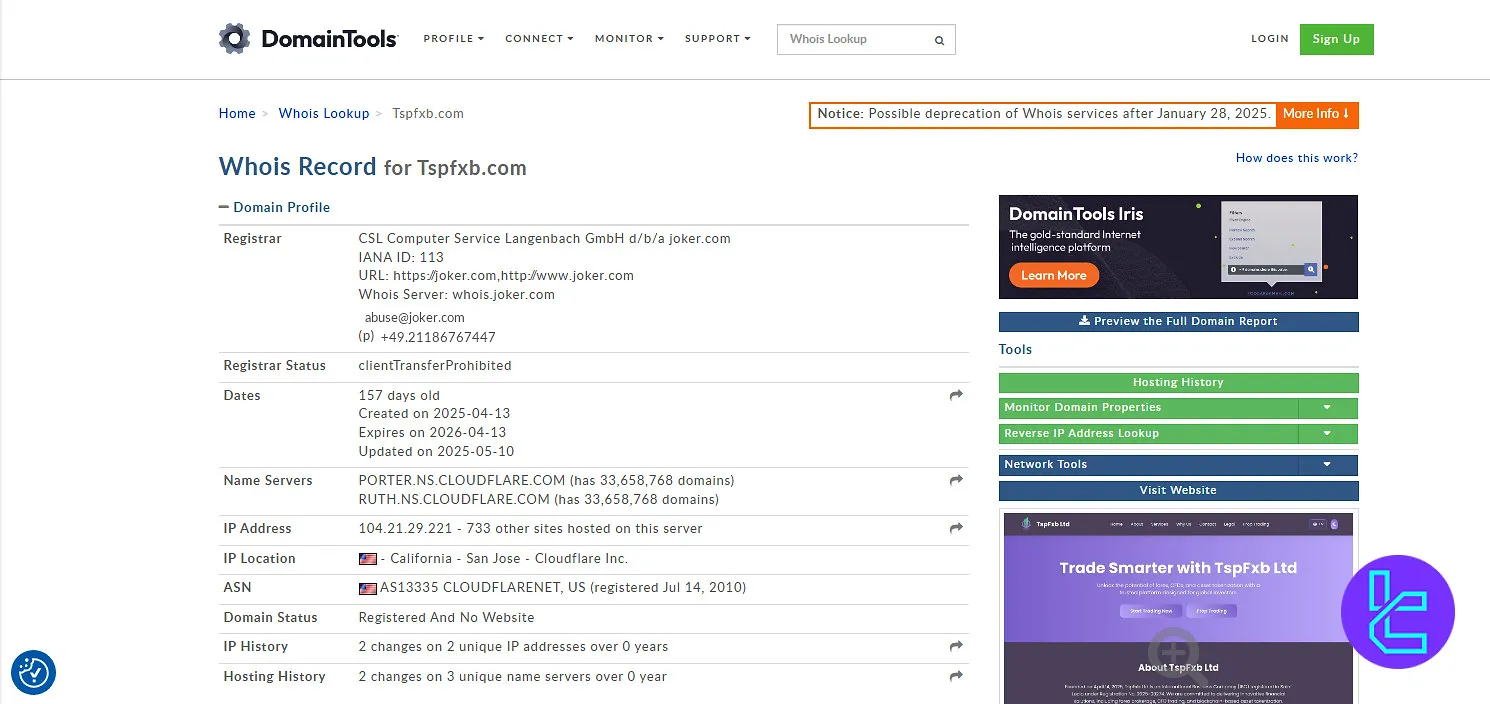
Task: Open the Network Tools dropdown
Action: tap(1327, 464)
